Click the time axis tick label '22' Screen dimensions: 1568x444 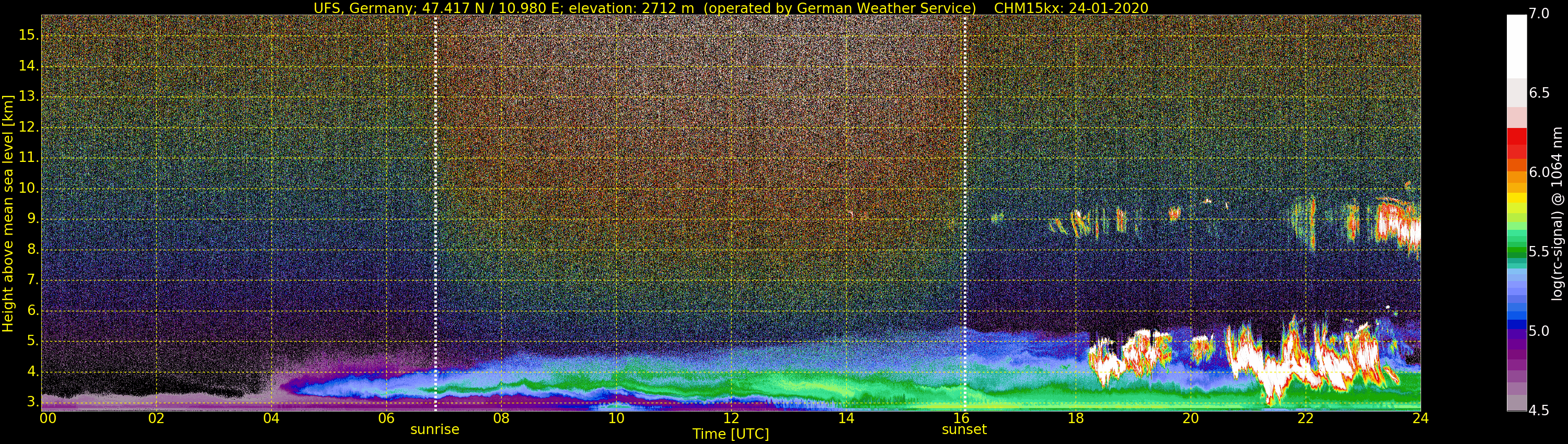1306,418
